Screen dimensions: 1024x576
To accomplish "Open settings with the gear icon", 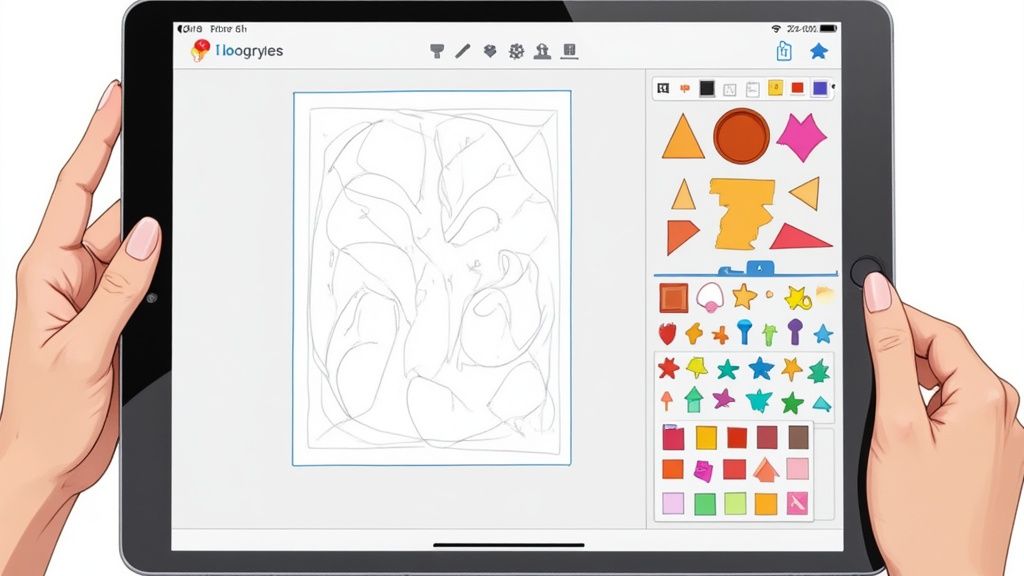I will (x=517, y=51).
